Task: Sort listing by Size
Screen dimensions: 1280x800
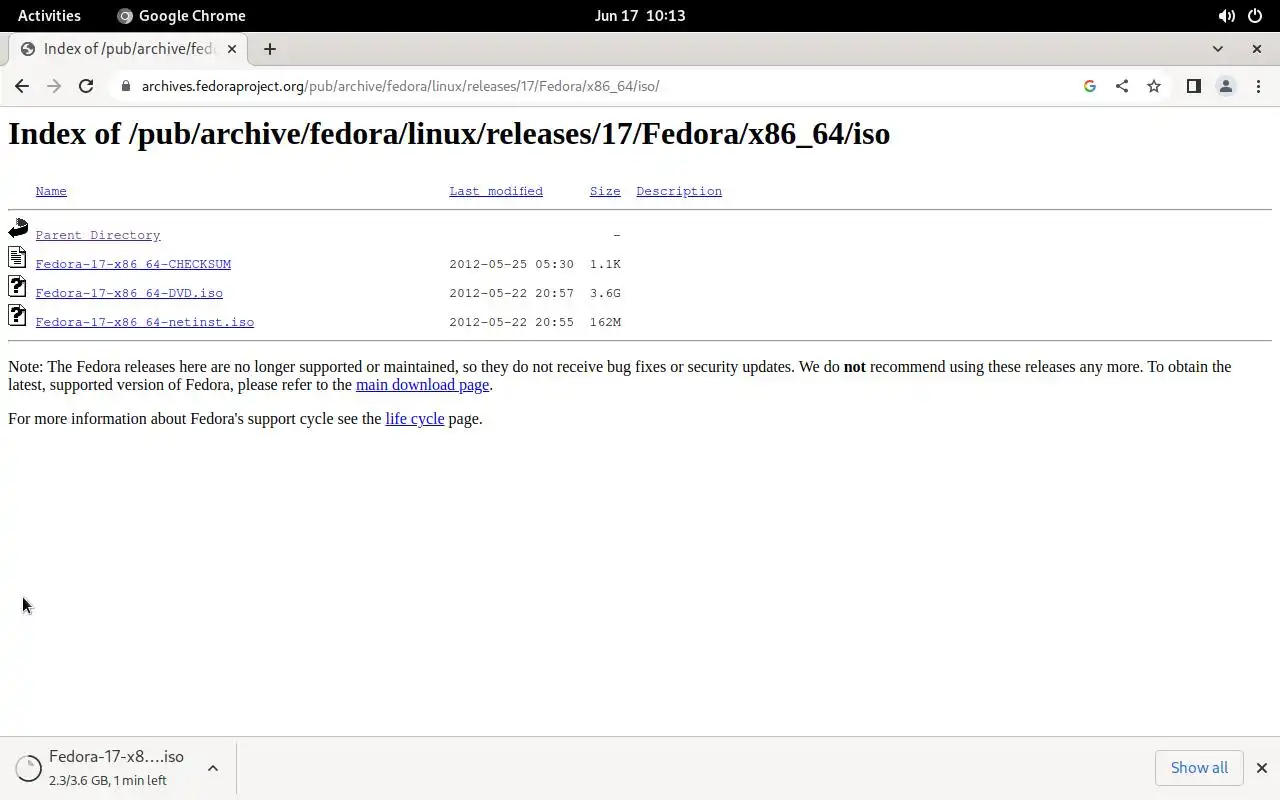Action: click(x=605, y=191)
